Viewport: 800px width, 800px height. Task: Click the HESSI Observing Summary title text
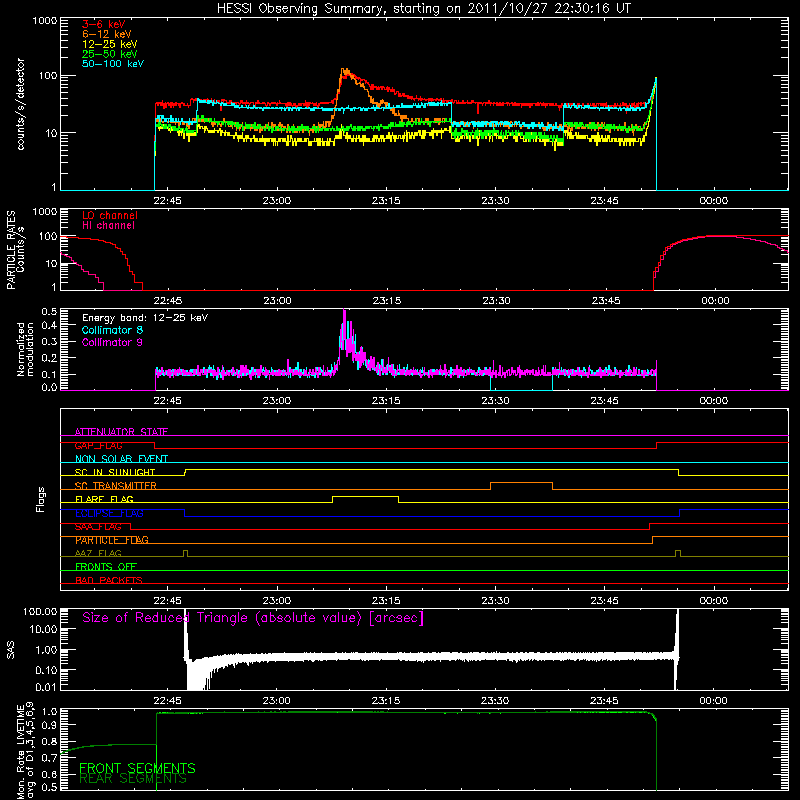coord(423,9)
